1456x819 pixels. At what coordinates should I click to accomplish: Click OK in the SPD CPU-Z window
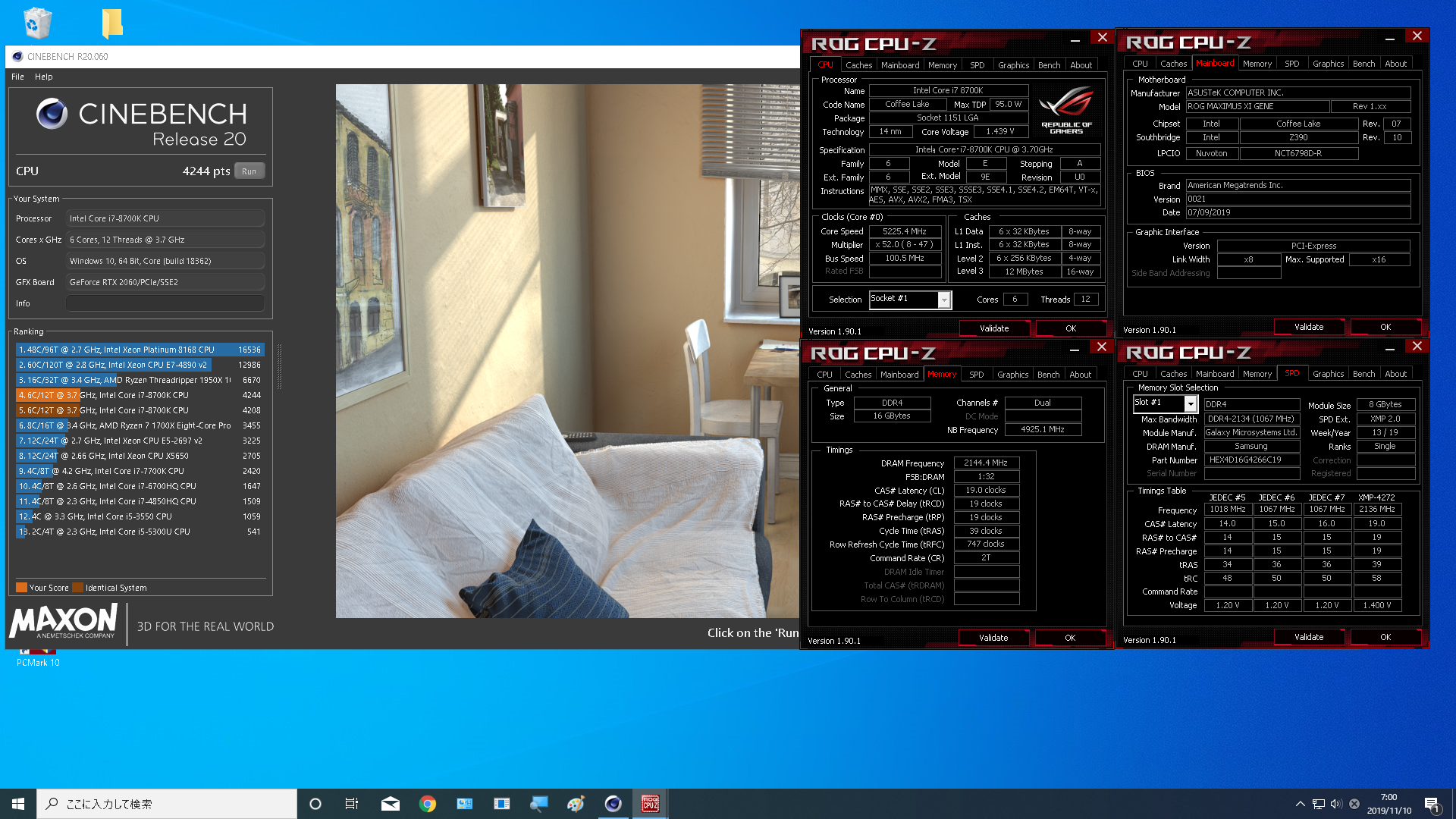point(1385,637)
